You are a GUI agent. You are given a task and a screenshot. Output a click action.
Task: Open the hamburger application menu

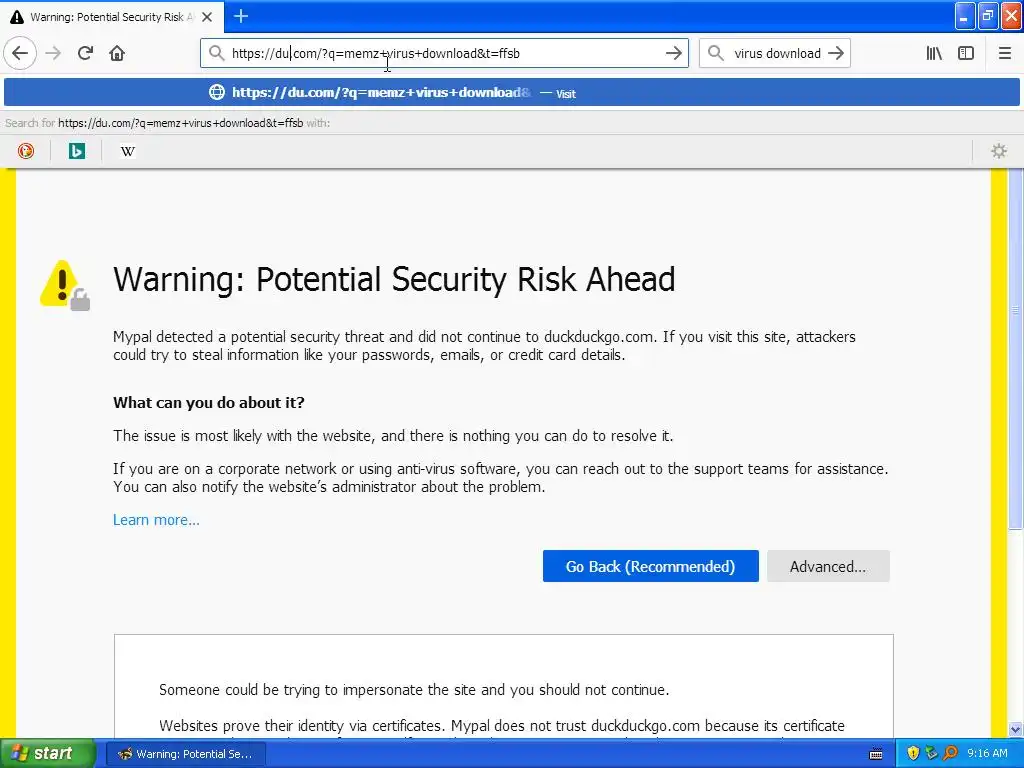click(x=1005, y=54)
